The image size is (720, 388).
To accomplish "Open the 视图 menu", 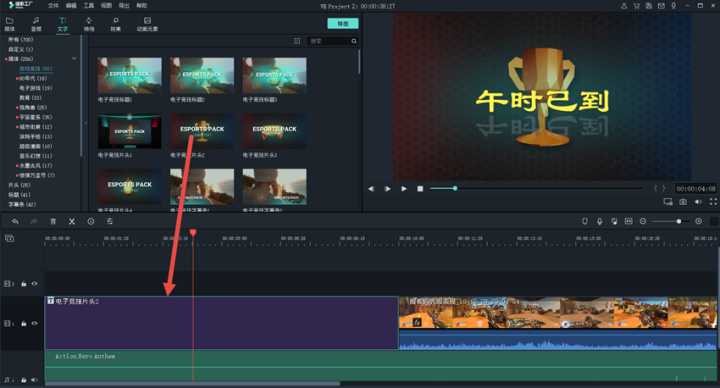I will (106, 6).
